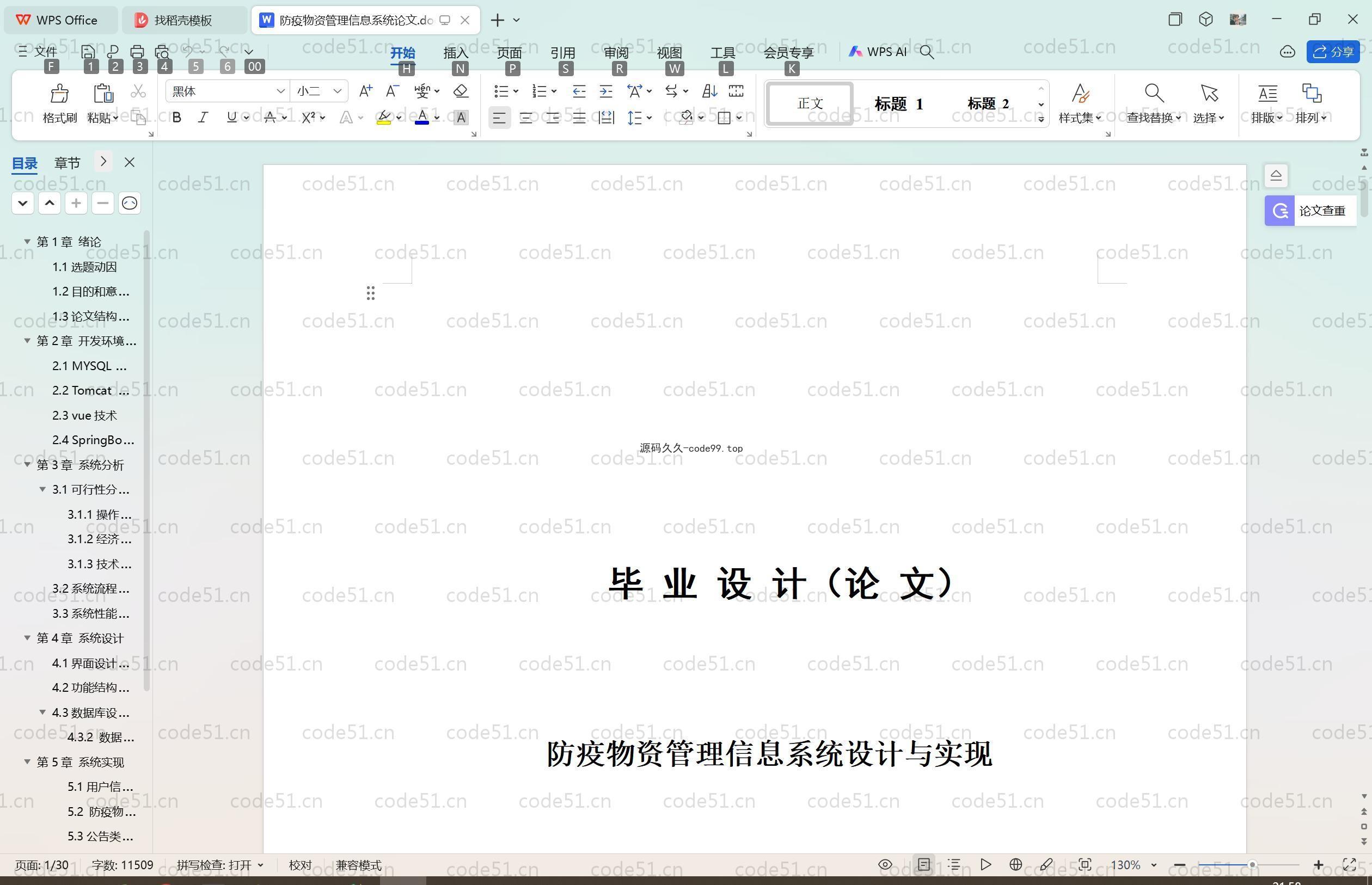Viewport: 1372px width, 885px height.
Task: Click the print icon in quick toolbar
Action: tap(137, 52)
